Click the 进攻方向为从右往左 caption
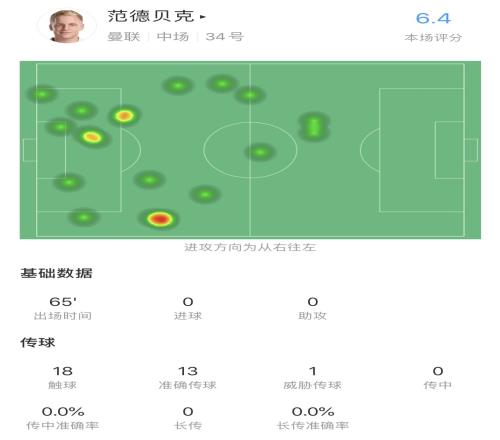 (x=250, y=247)
